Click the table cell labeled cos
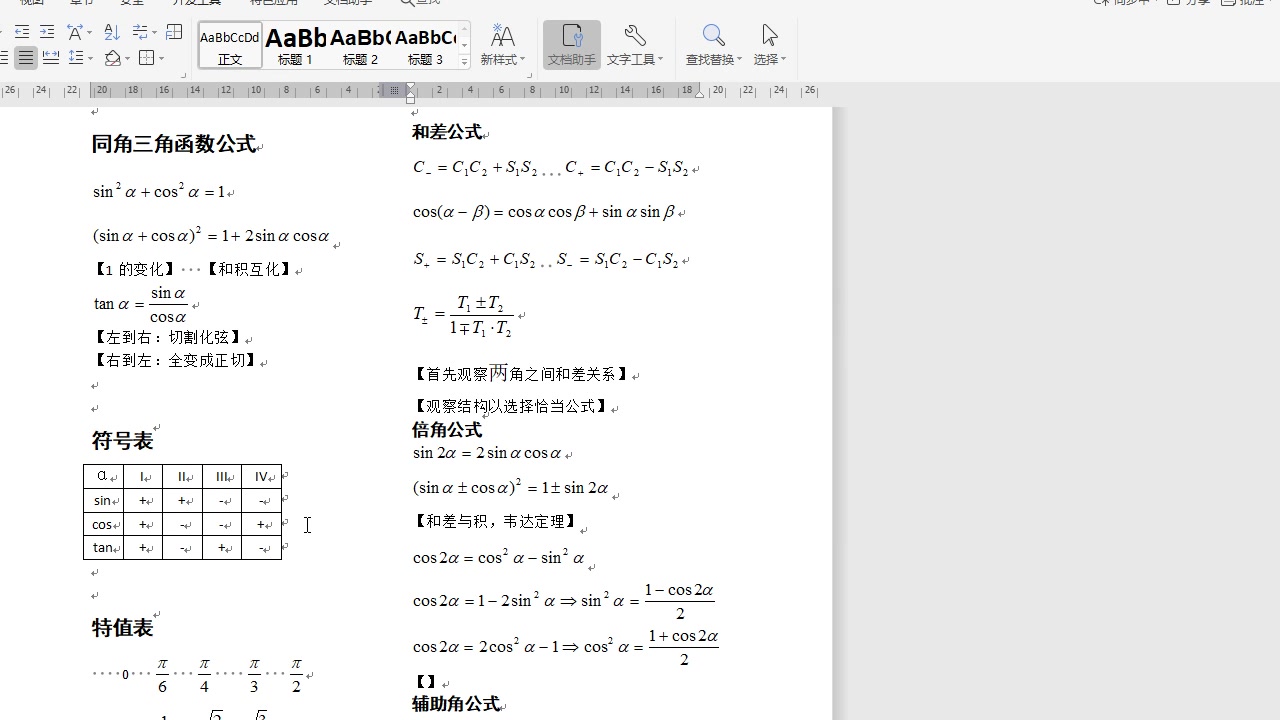Image resolution: width=1280 pixels, height=720 pixels. pyautogui.click(x=103, y=524)
